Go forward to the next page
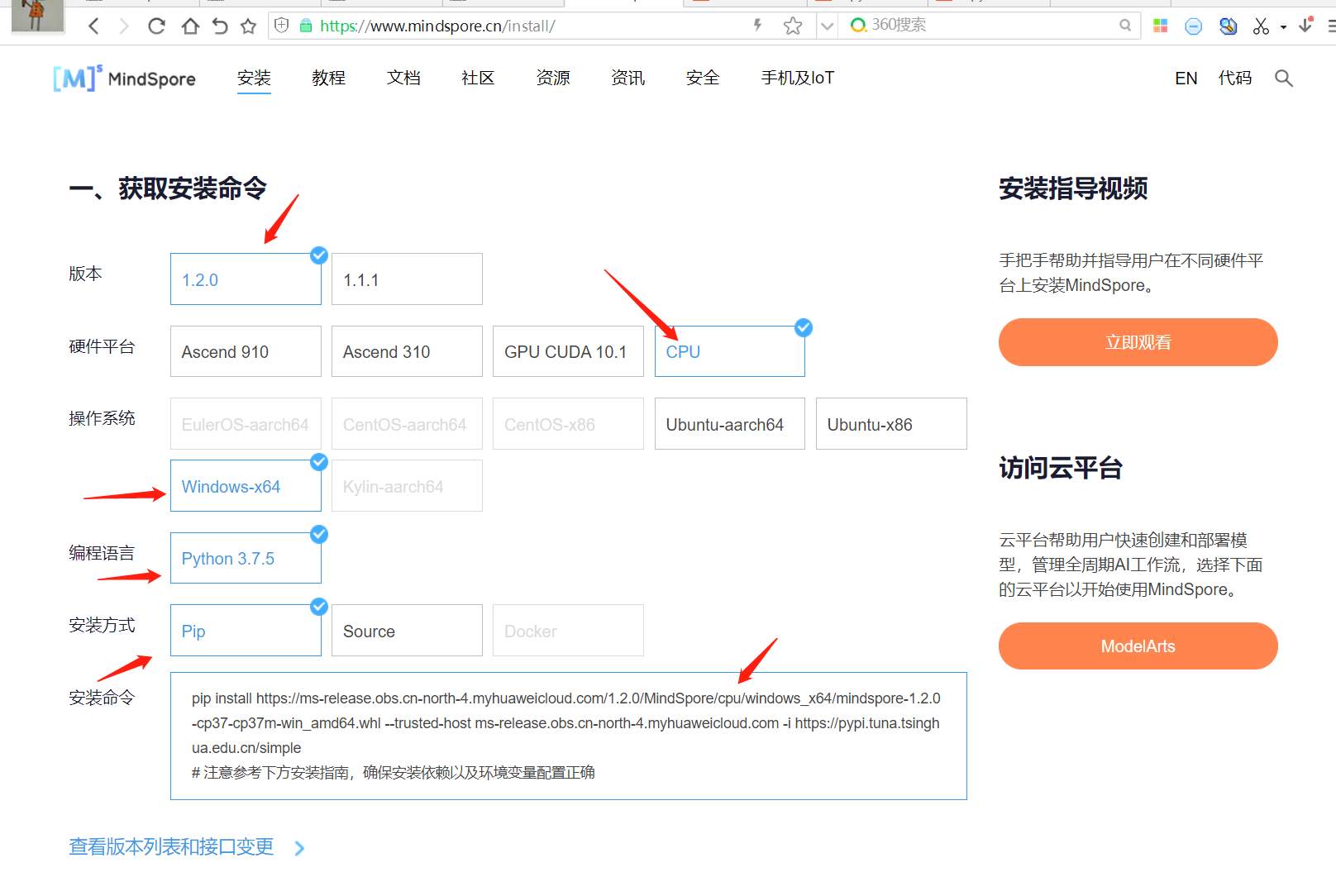The height and width of the screenshot is (896, 1336). click(124, 26)
